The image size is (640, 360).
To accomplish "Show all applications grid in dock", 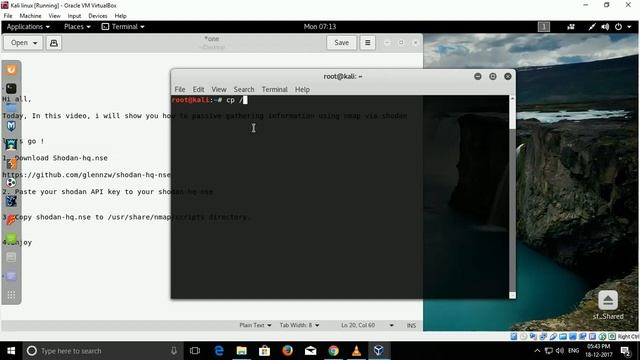I will coord(11,295).
